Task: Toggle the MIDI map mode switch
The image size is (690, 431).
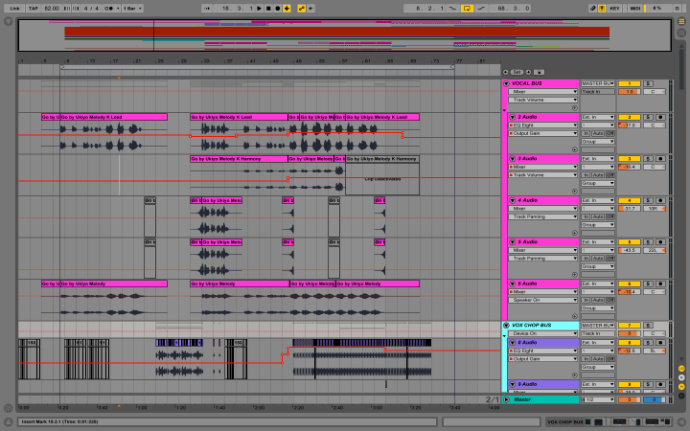Action: (634, 7)
